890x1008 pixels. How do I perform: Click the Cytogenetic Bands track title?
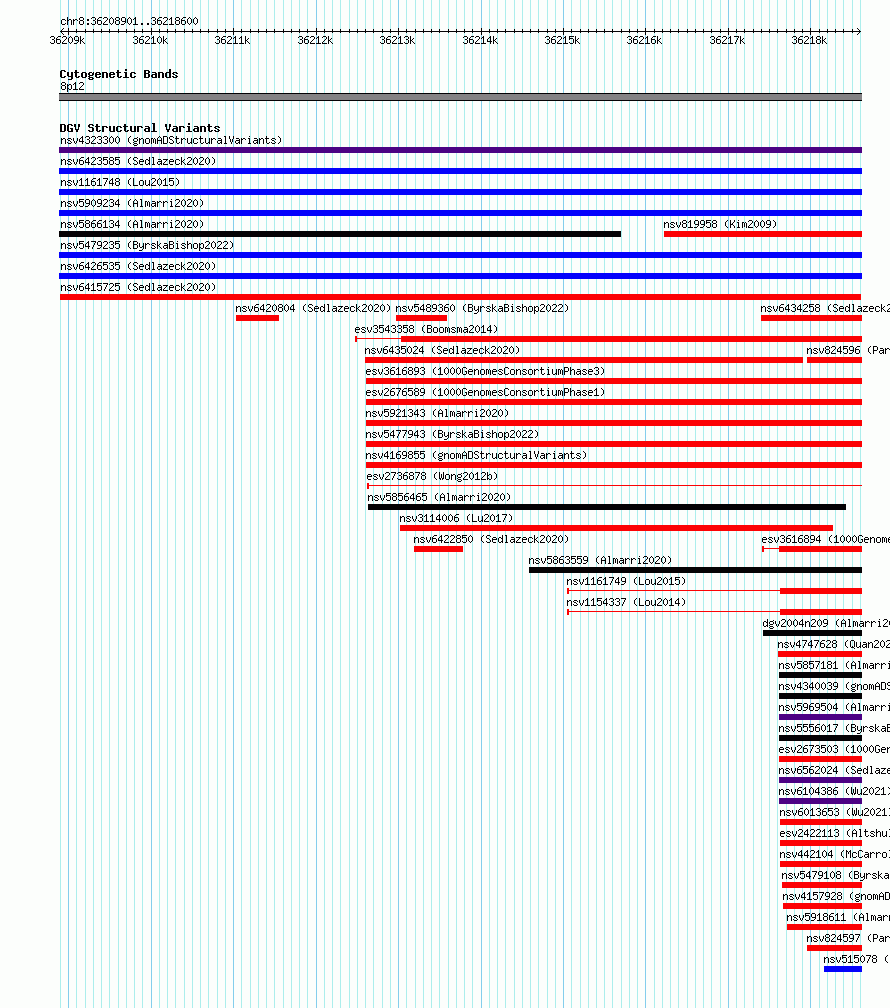point(119,74)
